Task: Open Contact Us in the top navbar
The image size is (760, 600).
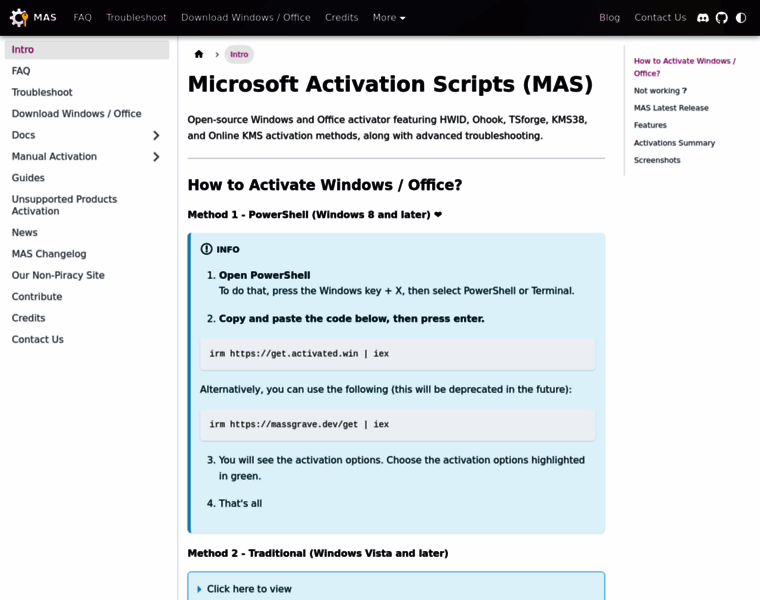Action: coord(660,17)
